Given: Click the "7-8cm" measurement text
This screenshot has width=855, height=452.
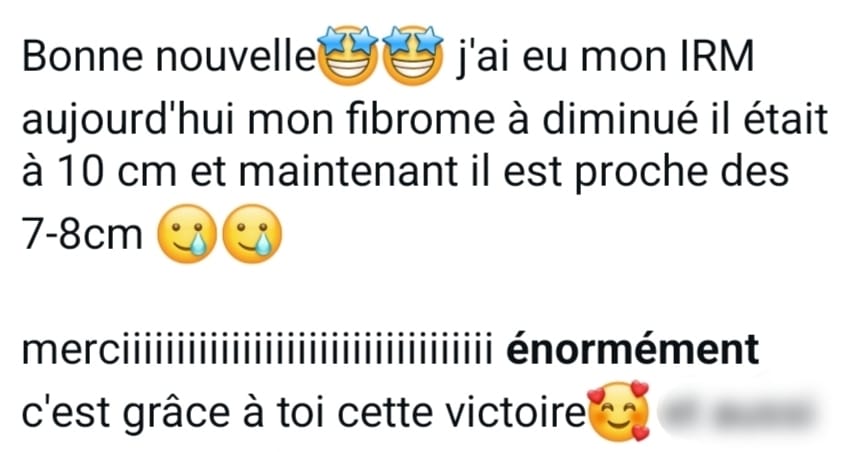Looking at the screenshot, I should (82, 234).
